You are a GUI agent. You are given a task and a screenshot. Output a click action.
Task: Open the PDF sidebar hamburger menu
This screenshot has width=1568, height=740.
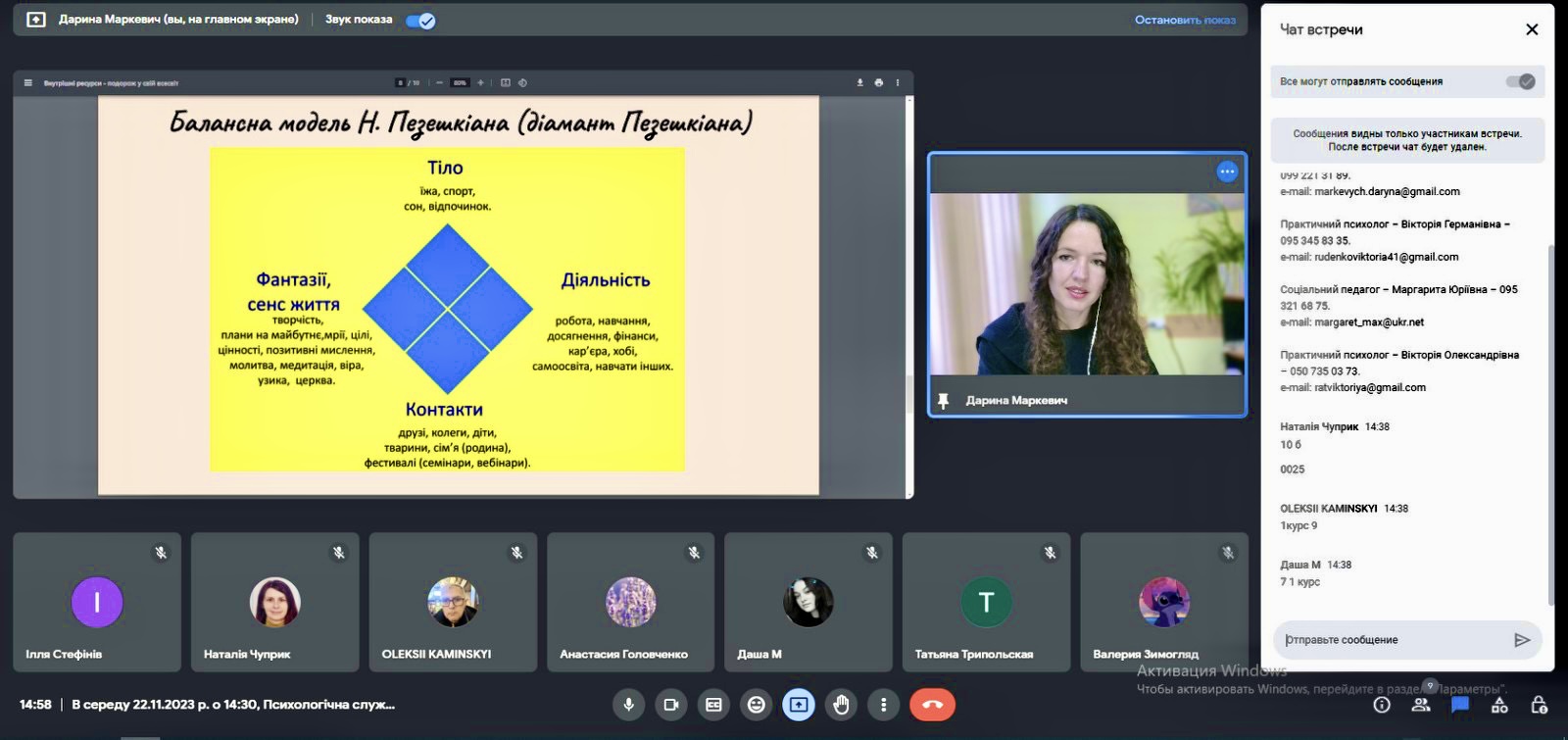[28, 83]
